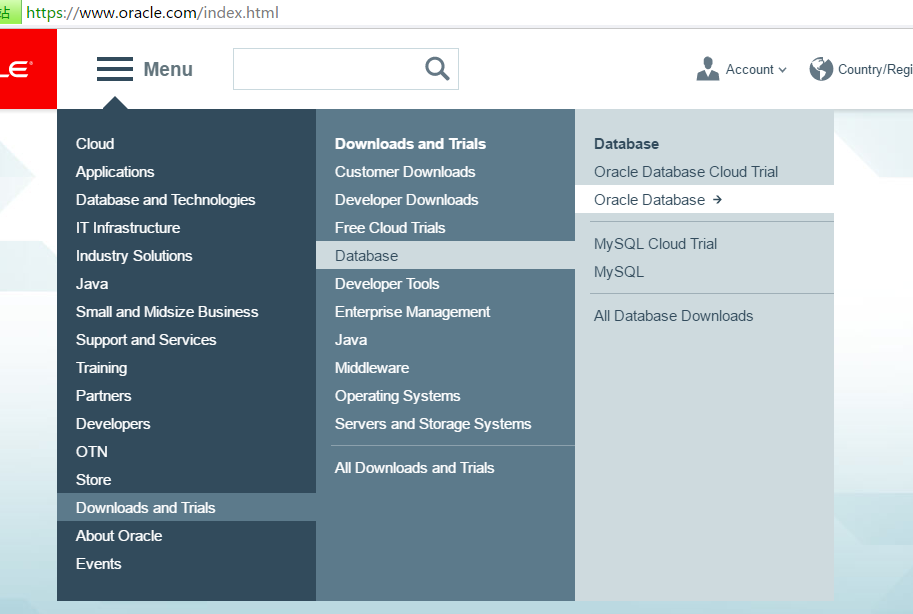Select Free Cloud Trials

tap(390, 228)
